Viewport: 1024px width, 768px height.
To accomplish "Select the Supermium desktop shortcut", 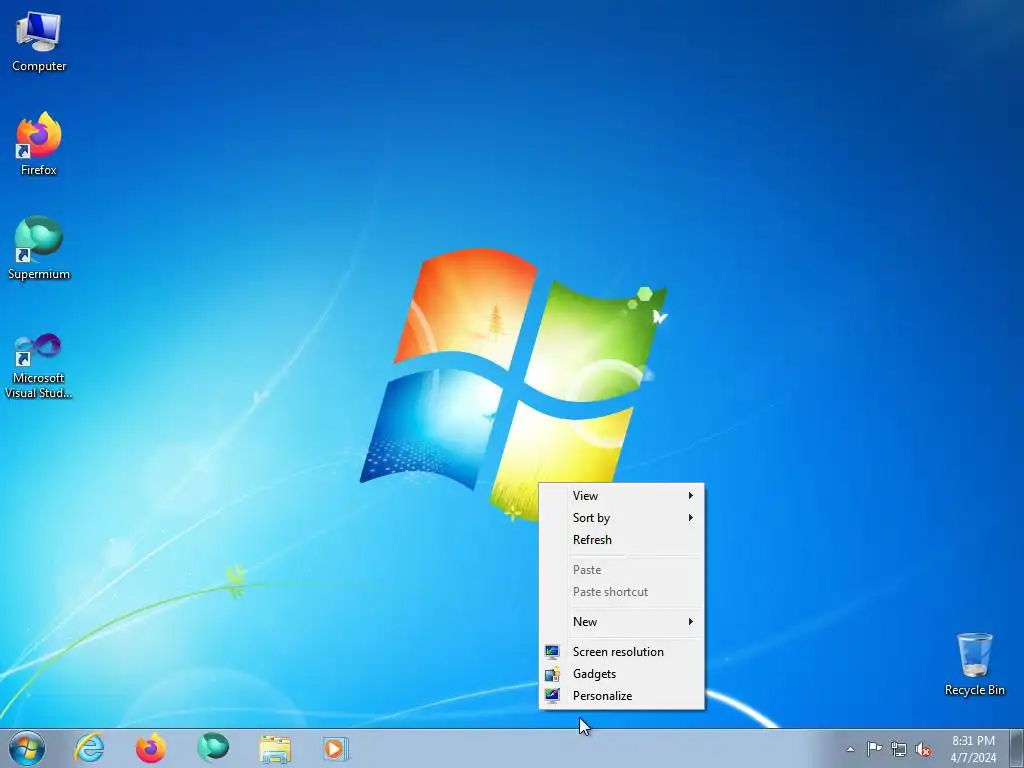I will pyautogui.click(x=39, y=248).
